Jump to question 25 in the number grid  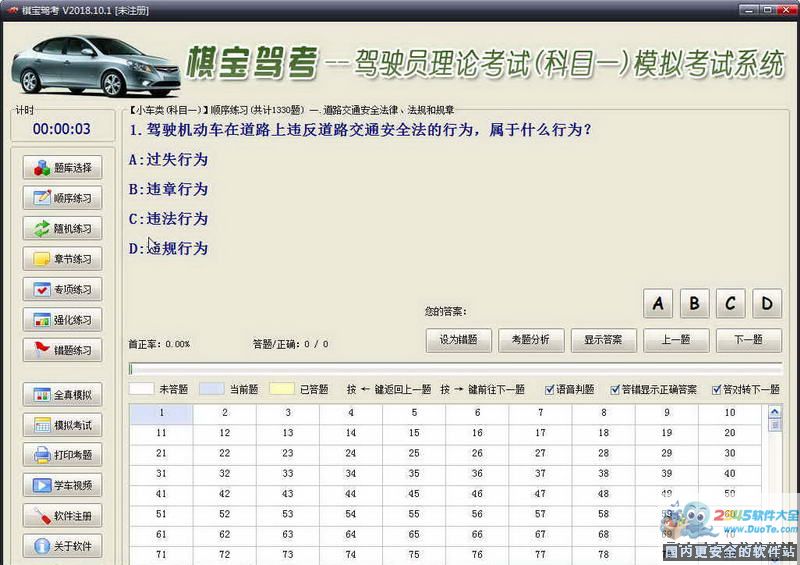click(x=414, y=453)
